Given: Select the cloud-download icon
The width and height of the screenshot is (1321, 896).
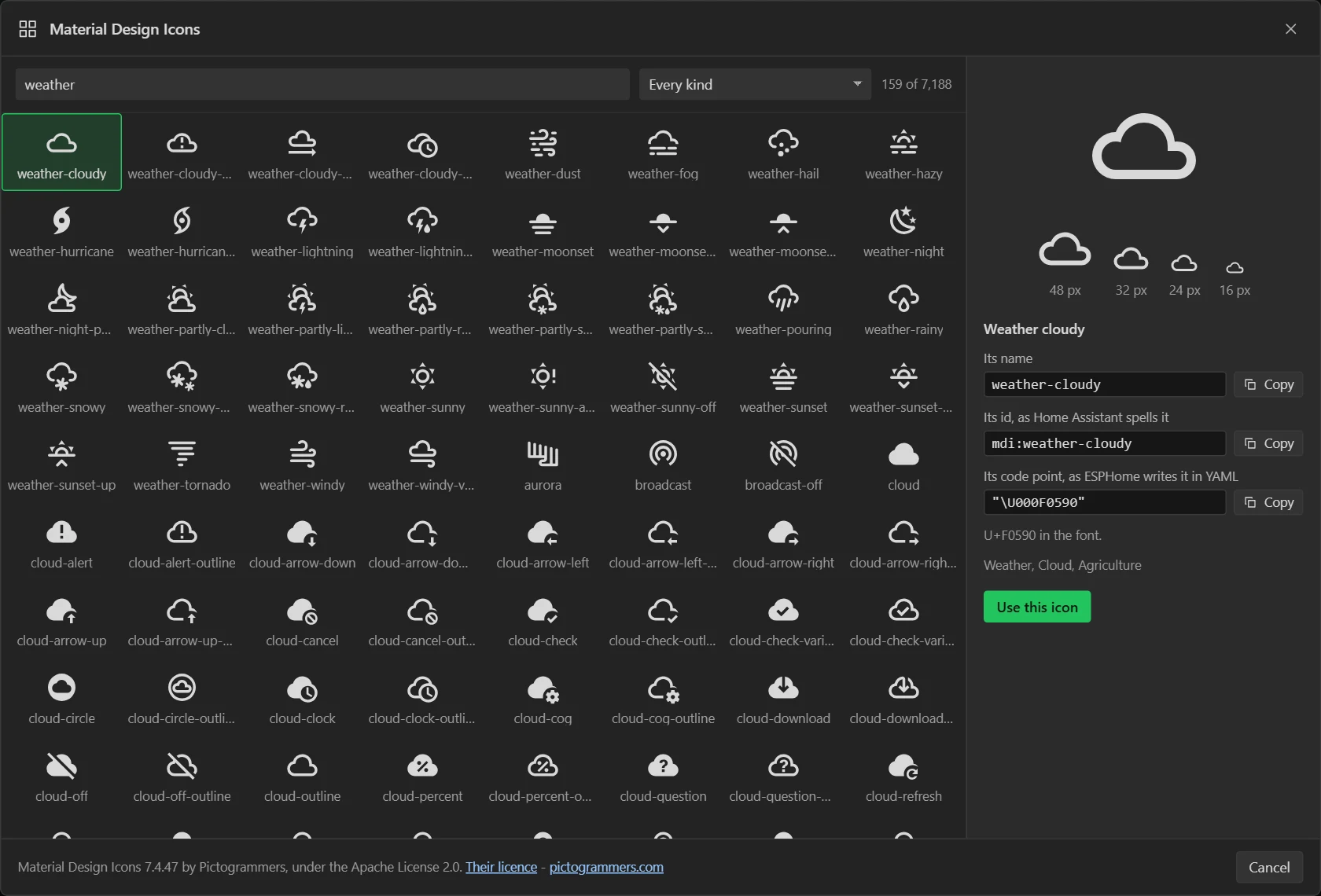Looking at the screenshot, I should tap(783, 697).
